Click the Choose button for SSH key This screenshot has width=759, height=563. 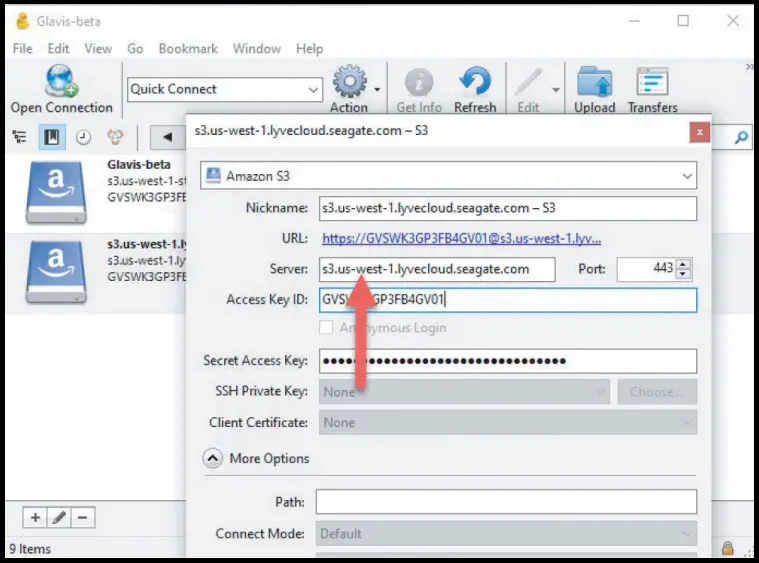click(657, 392)
